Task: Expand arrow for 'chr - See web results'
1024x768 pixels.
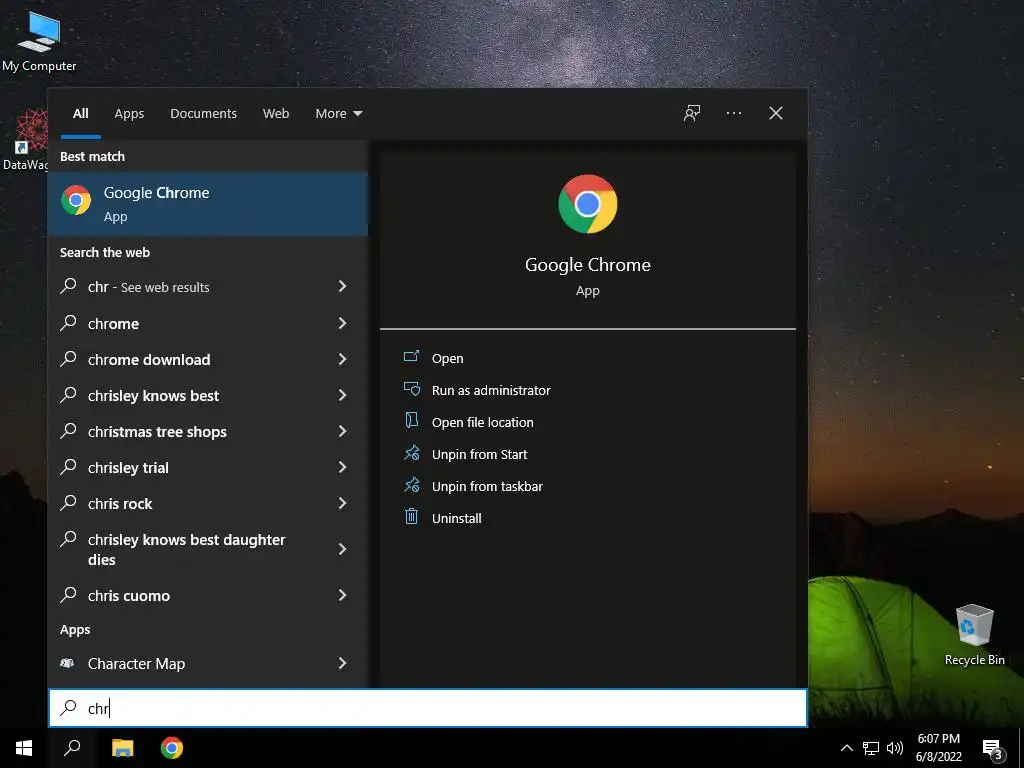Action: point(342,286)
